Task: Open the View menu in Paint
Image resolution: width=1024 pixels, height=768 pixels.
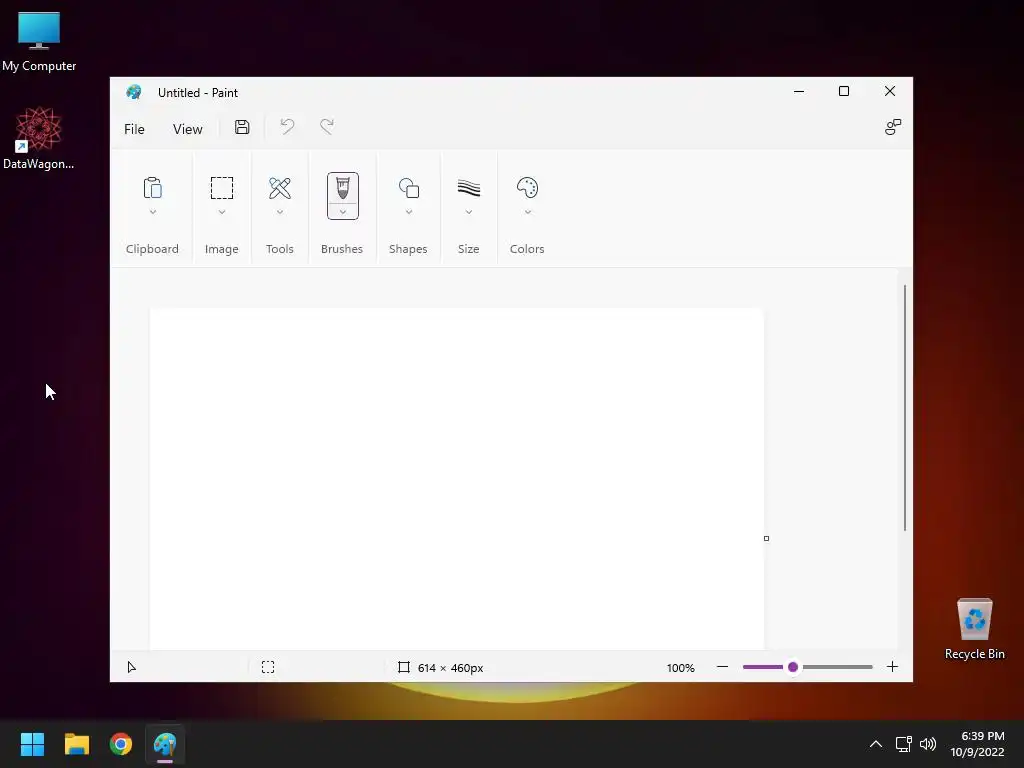Action: 187,129
